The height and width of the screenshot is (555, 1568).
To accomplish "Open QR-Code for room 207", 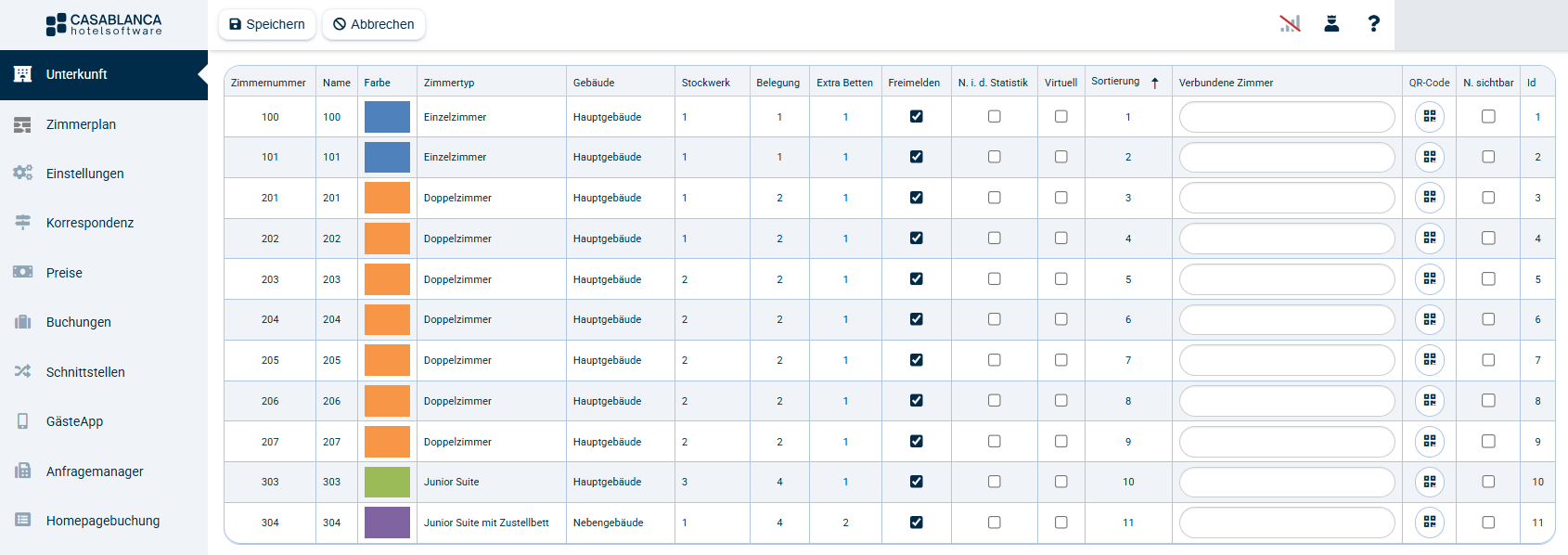I will pyautogui.click(x=1429, y=441).
